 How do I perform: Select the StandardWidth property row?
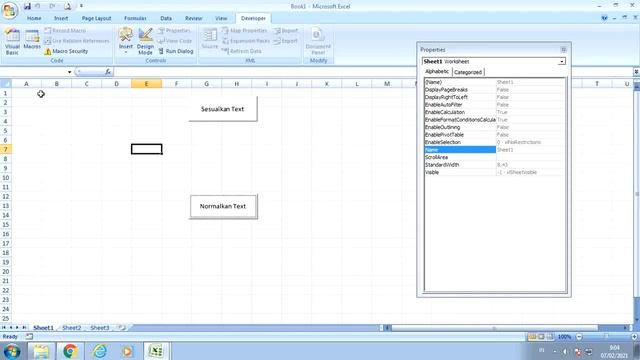tap(495, 164)
